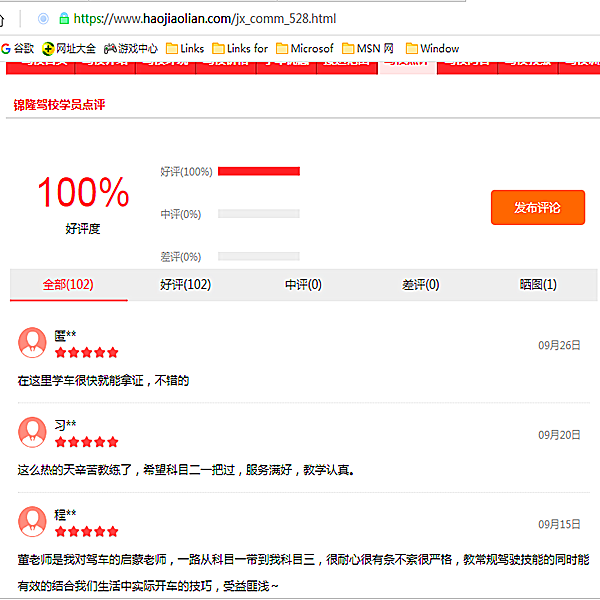
Task: Expand the MSN 网 bookmark folder
Action: click(x=367, y=48)
